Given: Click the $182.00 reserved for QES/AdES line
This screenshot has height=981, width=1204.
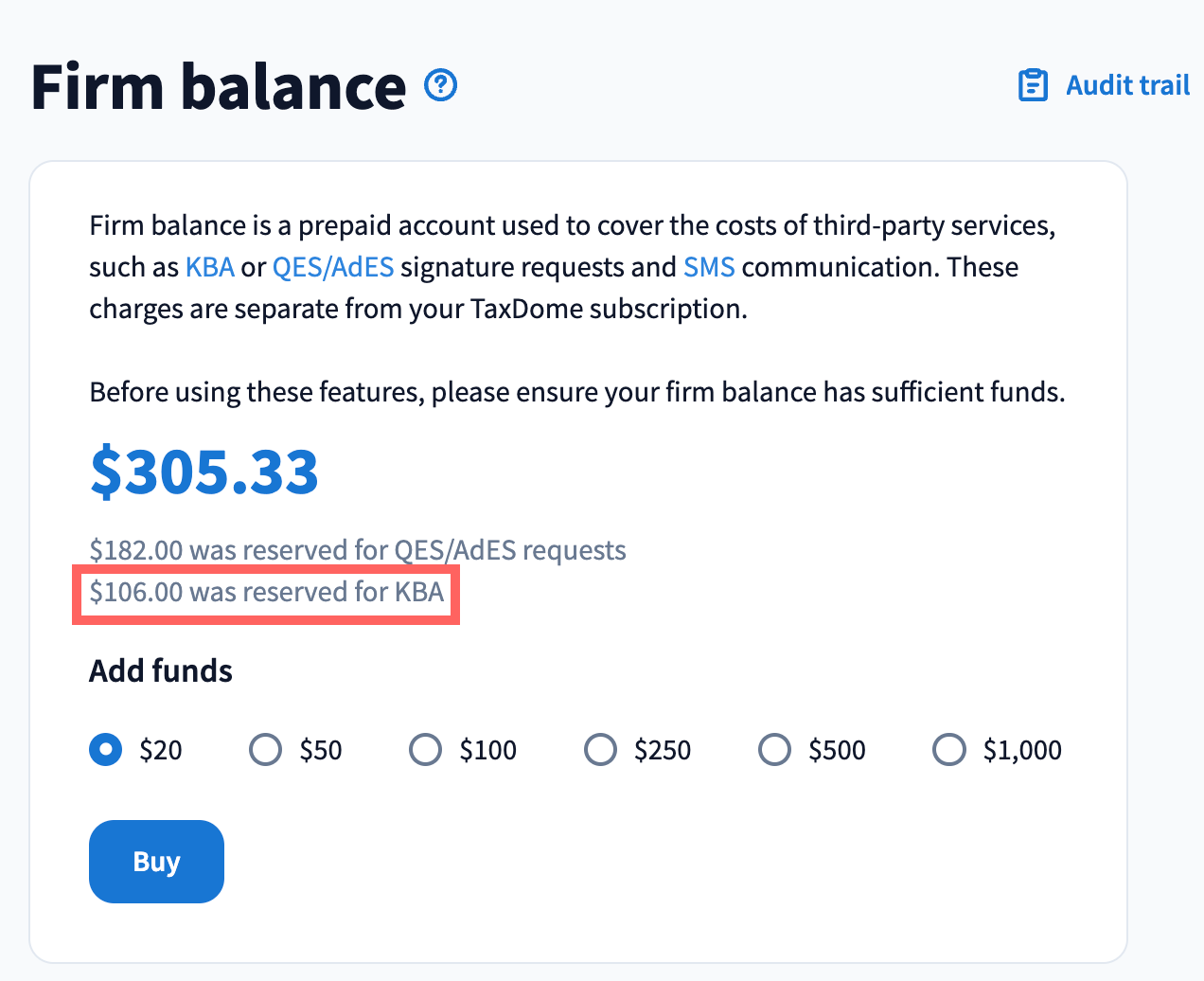Looking at the screenshot, I should coord(358,550).
